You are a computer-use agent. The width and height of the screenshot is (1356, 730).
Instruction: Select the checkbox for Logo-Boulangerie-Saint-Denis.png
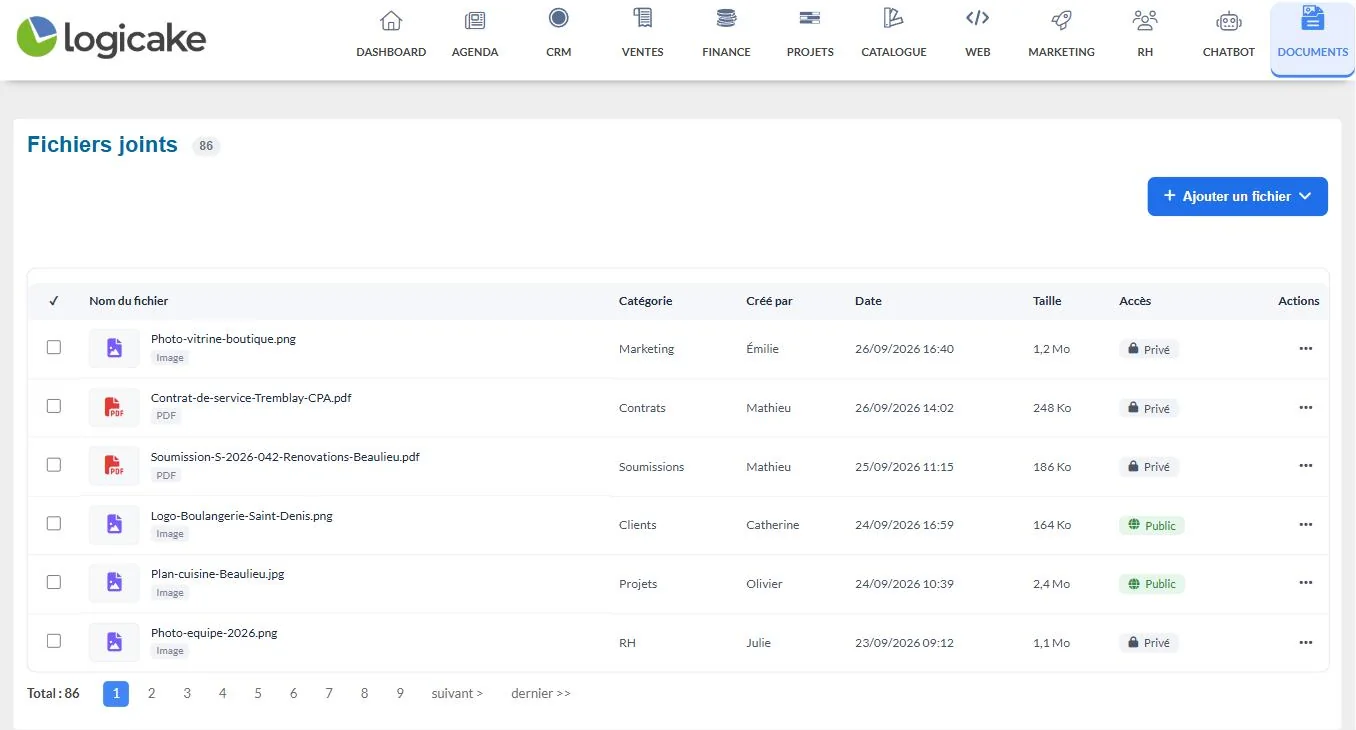click(54, 523)
